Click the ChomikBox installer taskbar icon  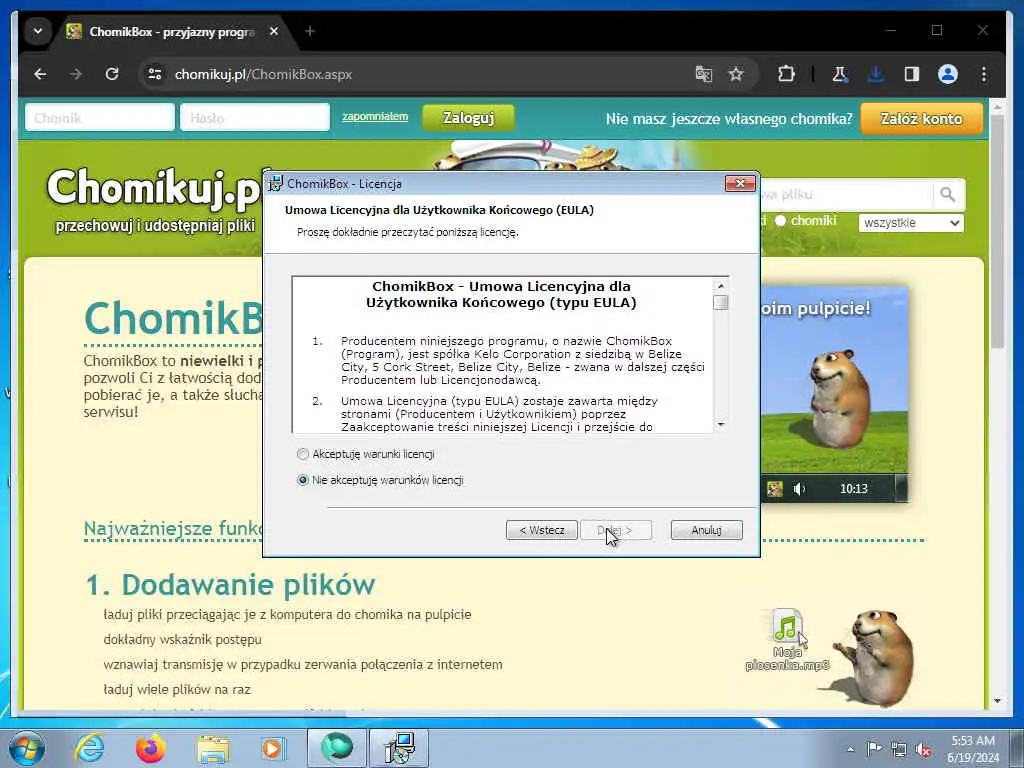pyautogui.click(x=399, y=748)
